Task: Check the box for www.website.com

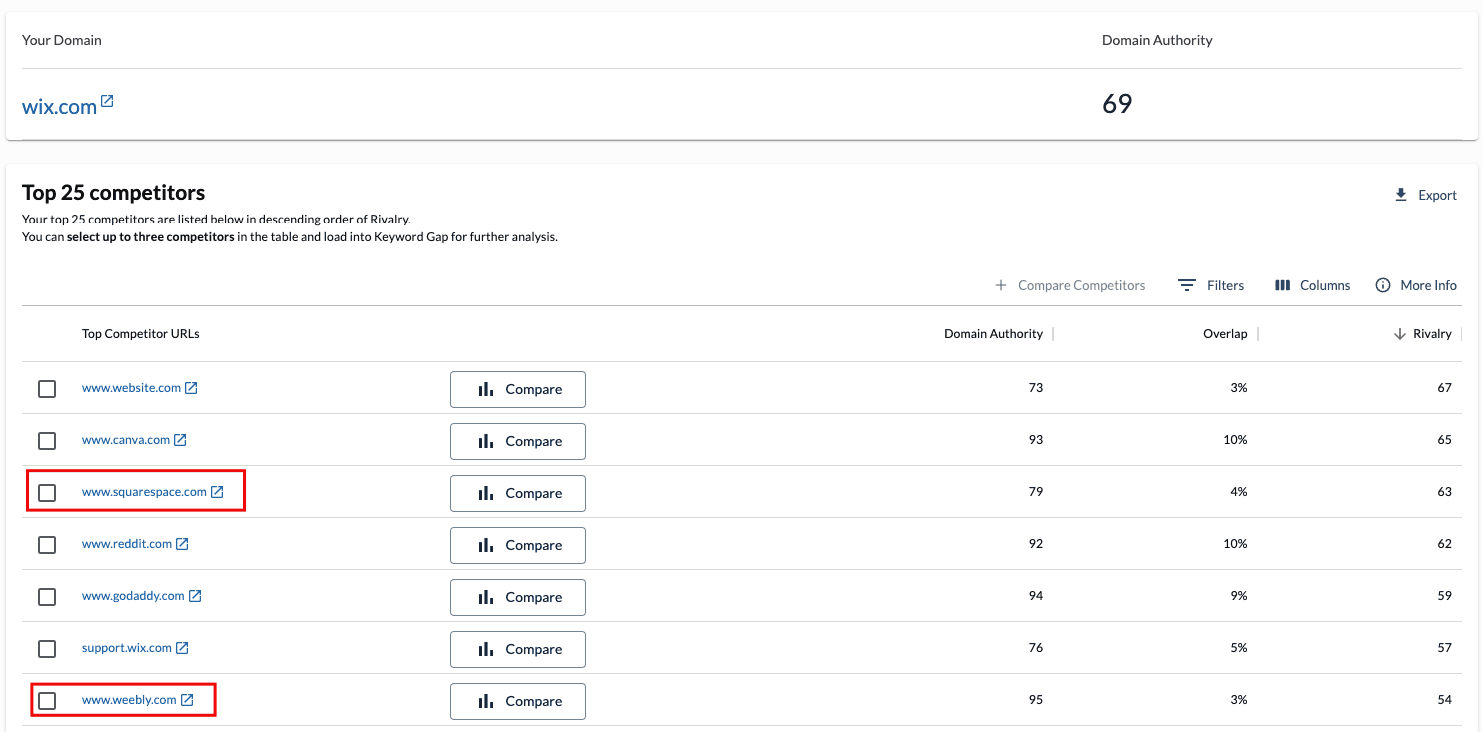Action: tap(47, 389)
